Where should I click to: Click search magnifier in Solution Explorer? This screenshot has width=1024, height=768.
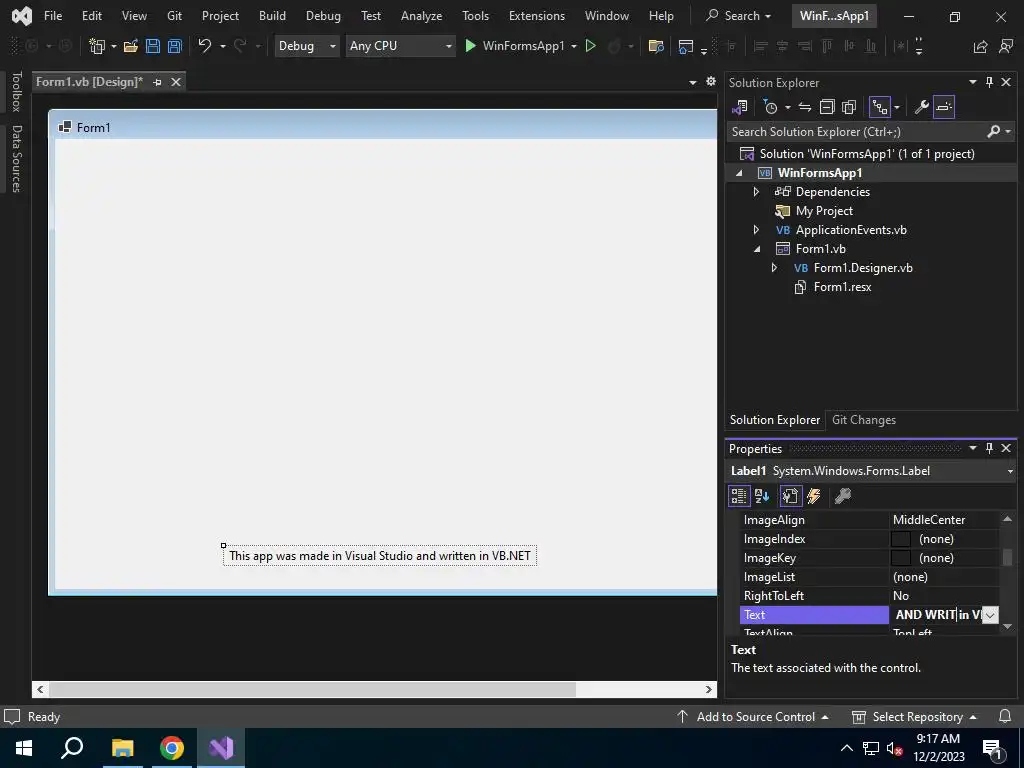993,131
